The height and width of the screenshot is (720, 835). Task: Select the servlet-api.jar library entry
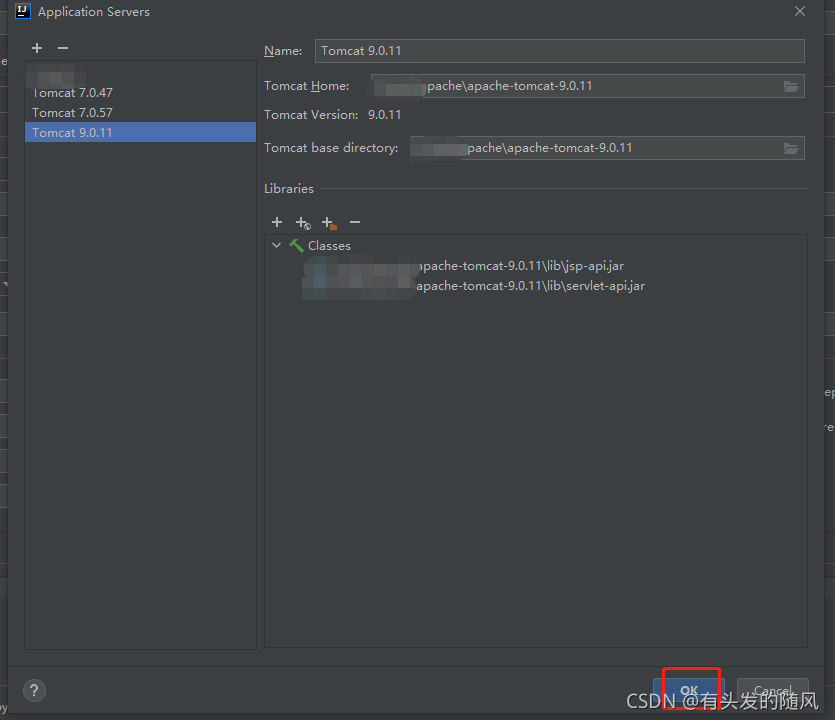(473, 286)
